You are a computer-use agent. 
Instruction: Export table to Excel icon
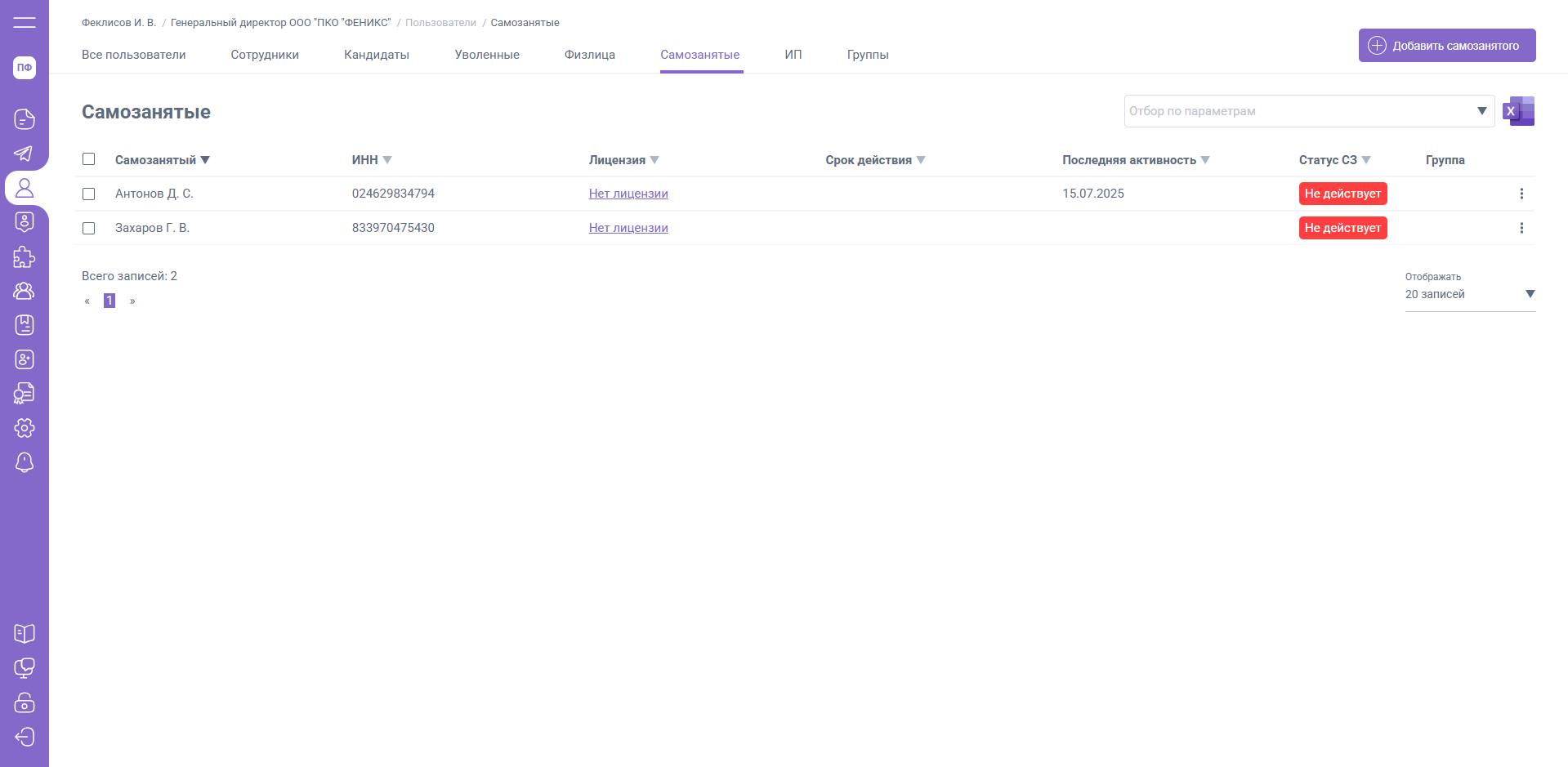pos(1519,111)
